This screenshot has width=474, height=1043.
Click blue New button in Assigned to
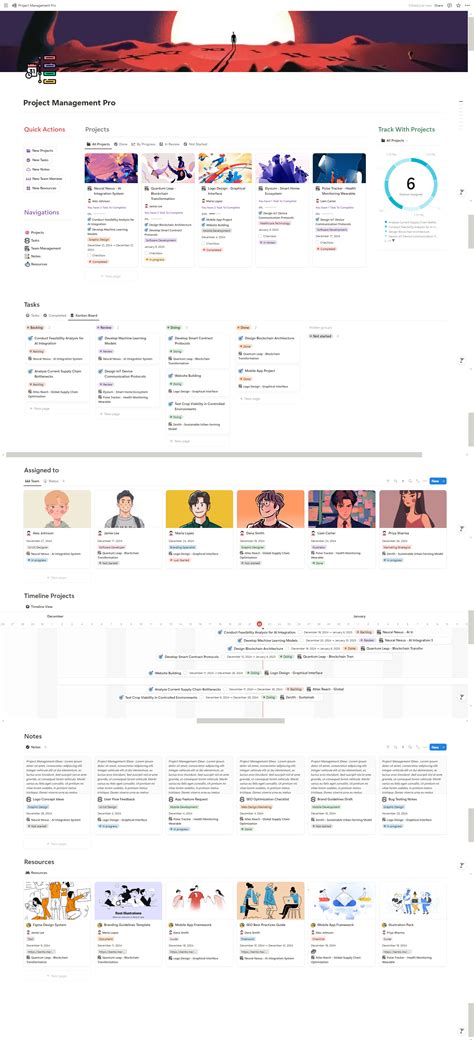pyautogui.click(x=437, y=481)
